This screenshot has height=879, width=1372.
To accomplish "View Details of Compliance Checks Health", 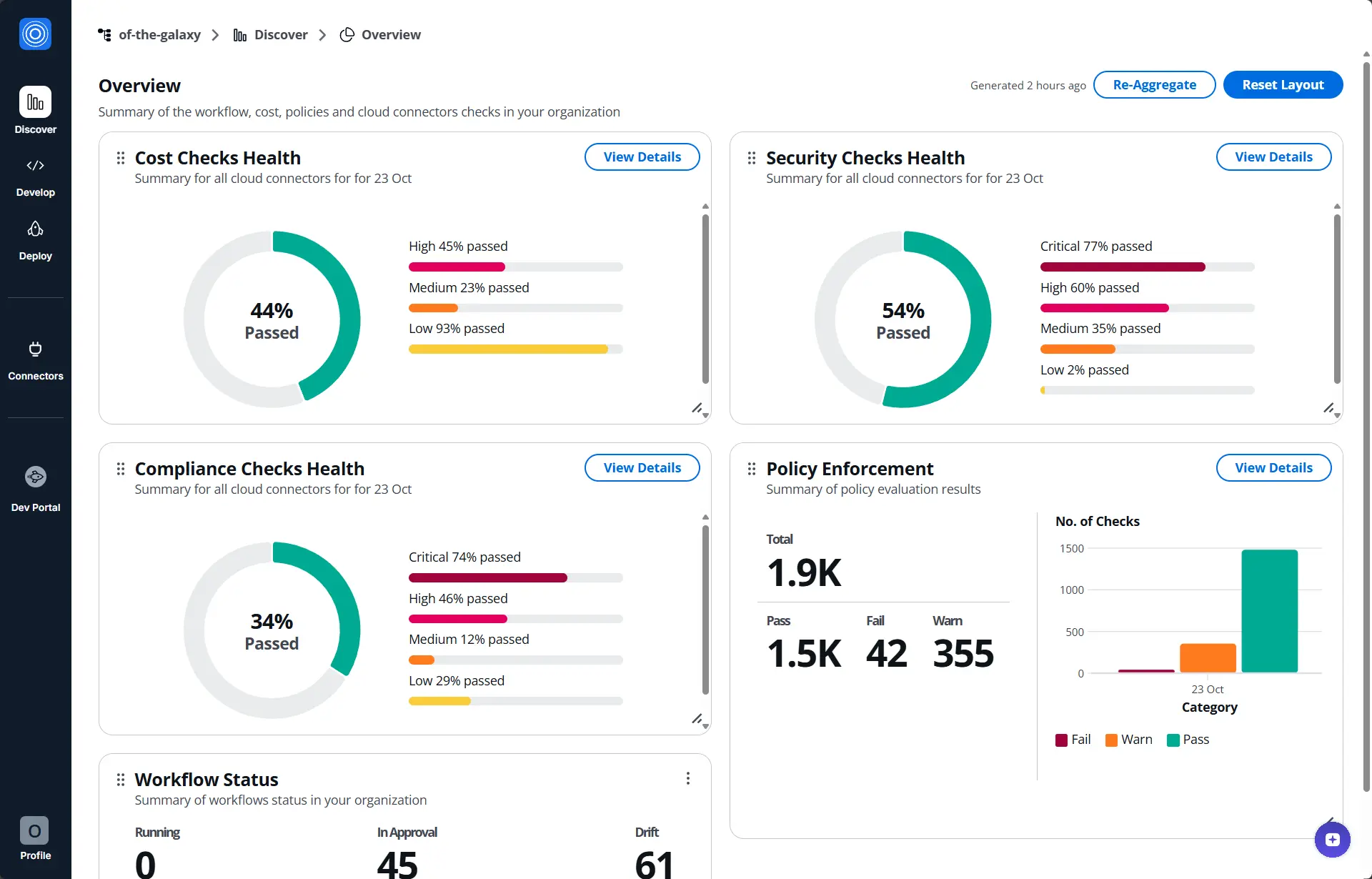I will coord(642,468).
